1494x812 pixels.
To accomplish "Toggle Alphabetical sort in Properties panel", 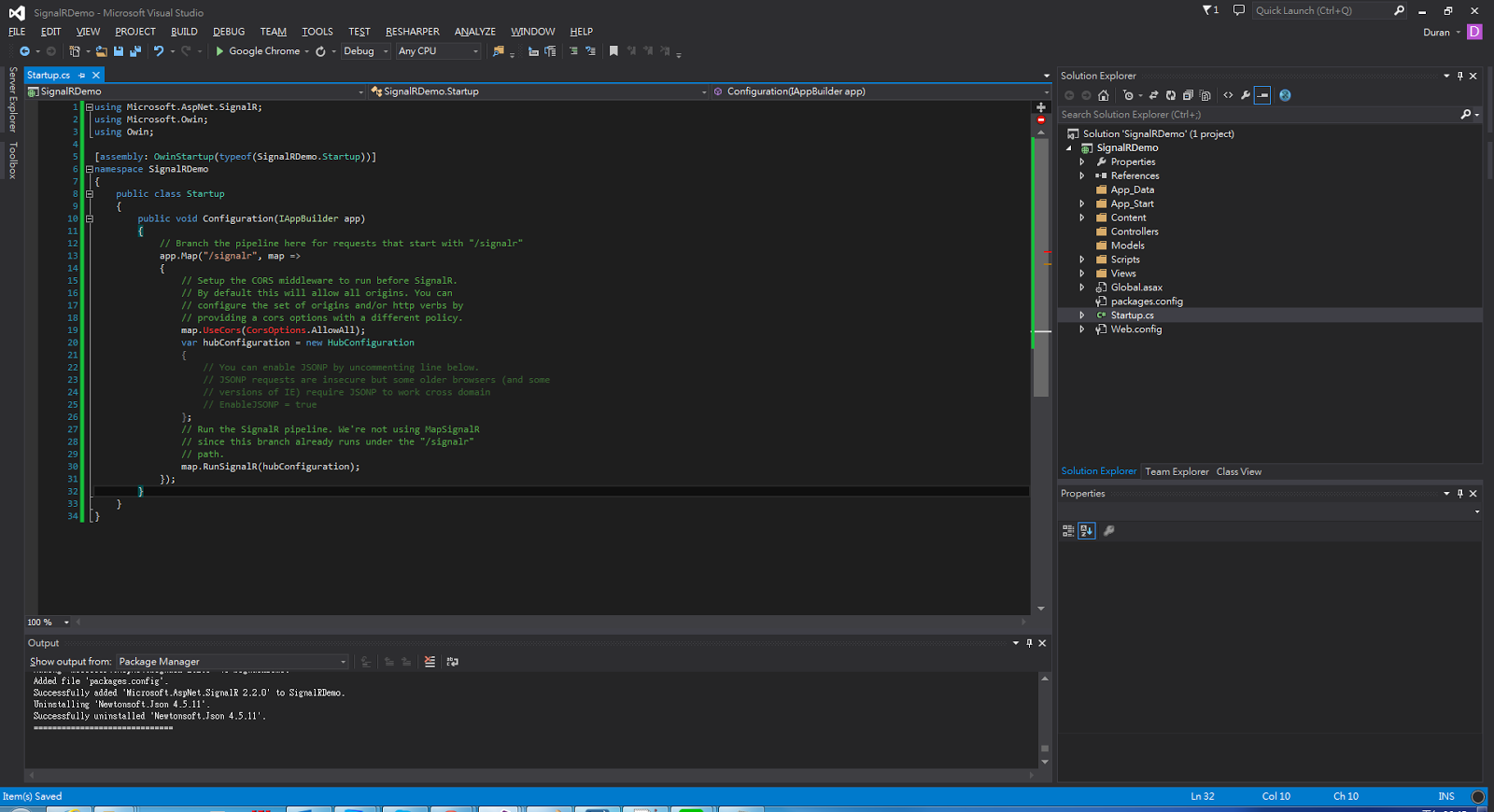I will [1086, 531].
